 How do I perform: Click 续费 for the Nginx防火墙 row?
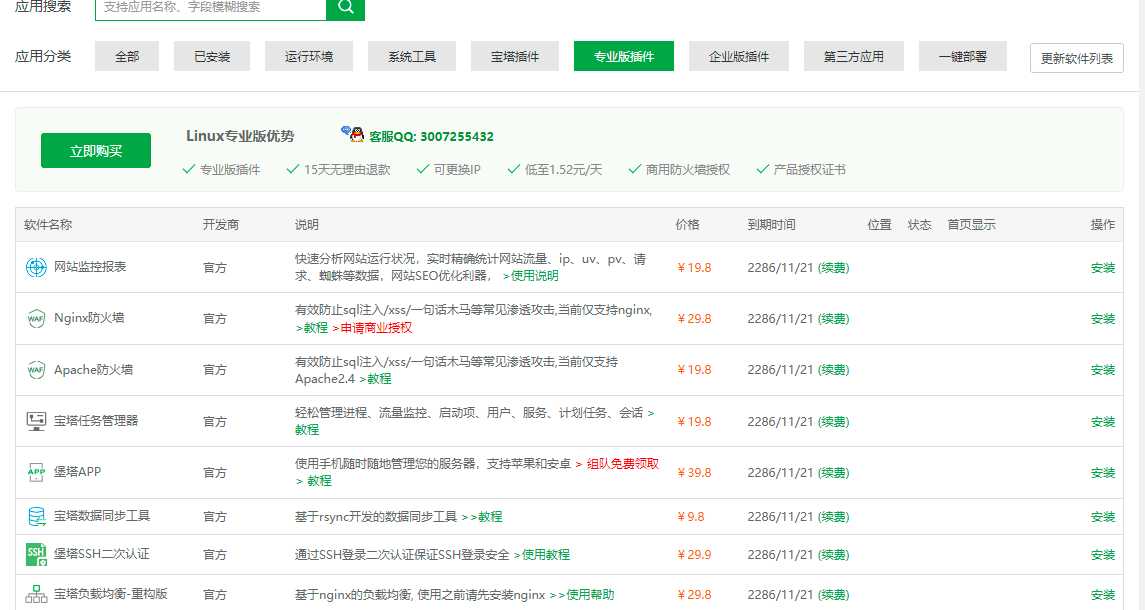833,319
